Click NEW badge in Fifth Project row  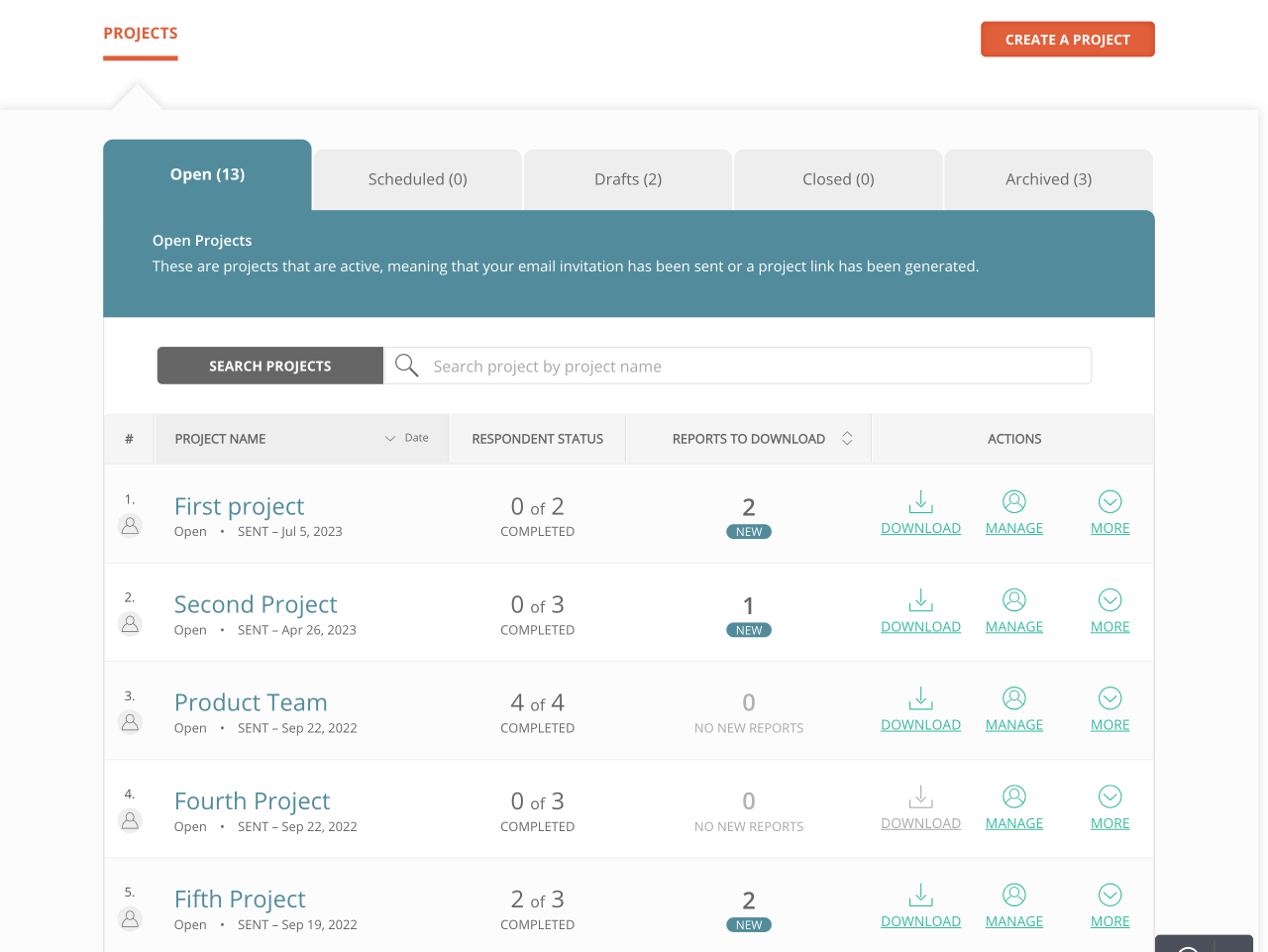[x=749, y=925]
